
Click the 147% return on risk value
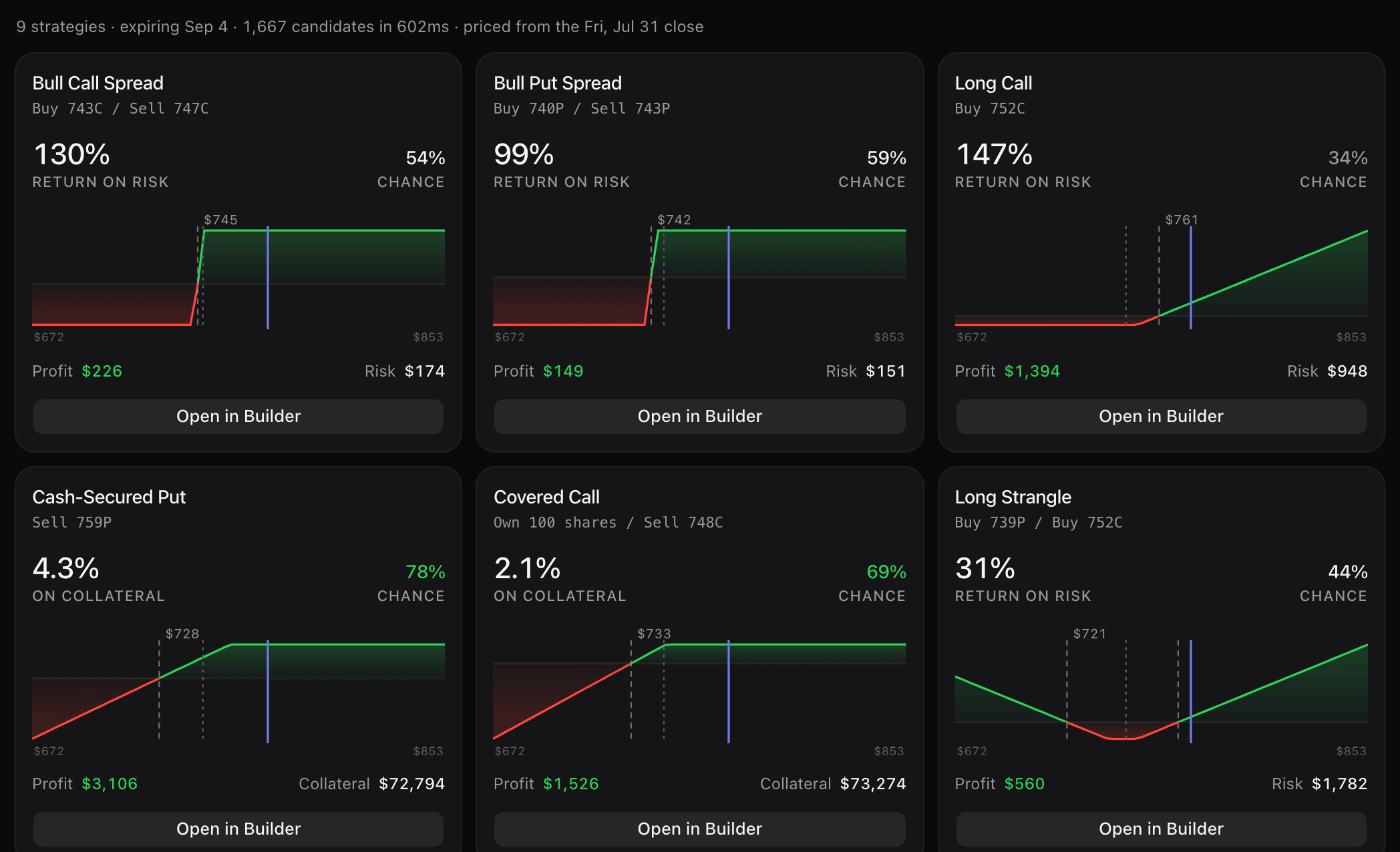pos(995,154)
